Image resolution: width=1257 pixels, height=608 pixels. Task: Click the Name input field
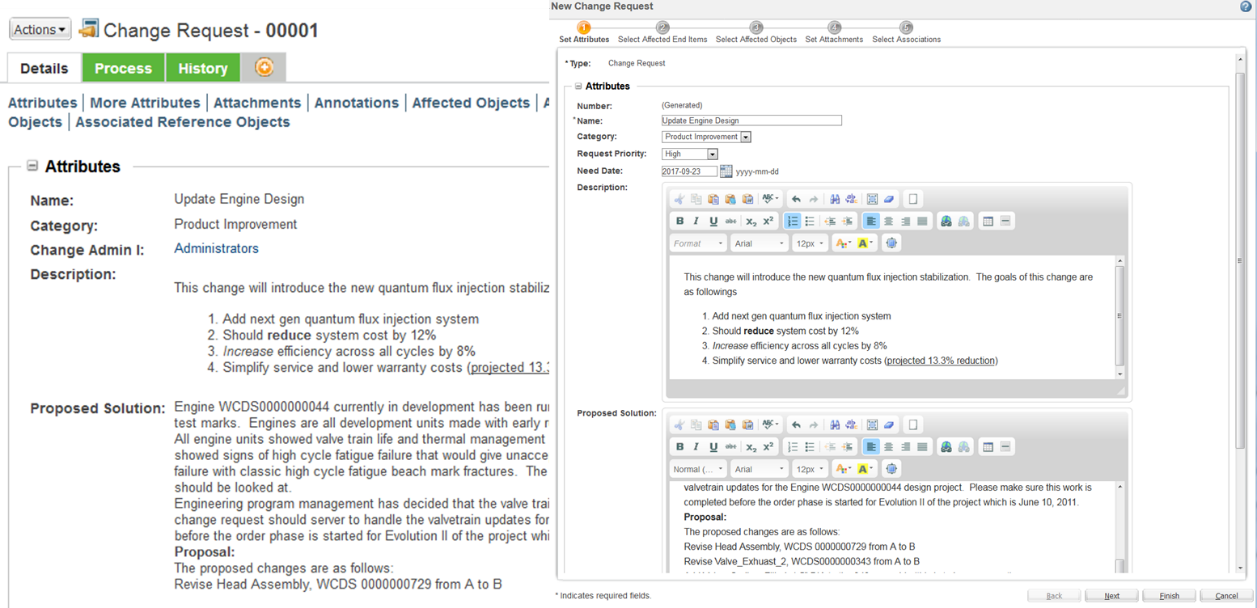[x=751, y=120]
